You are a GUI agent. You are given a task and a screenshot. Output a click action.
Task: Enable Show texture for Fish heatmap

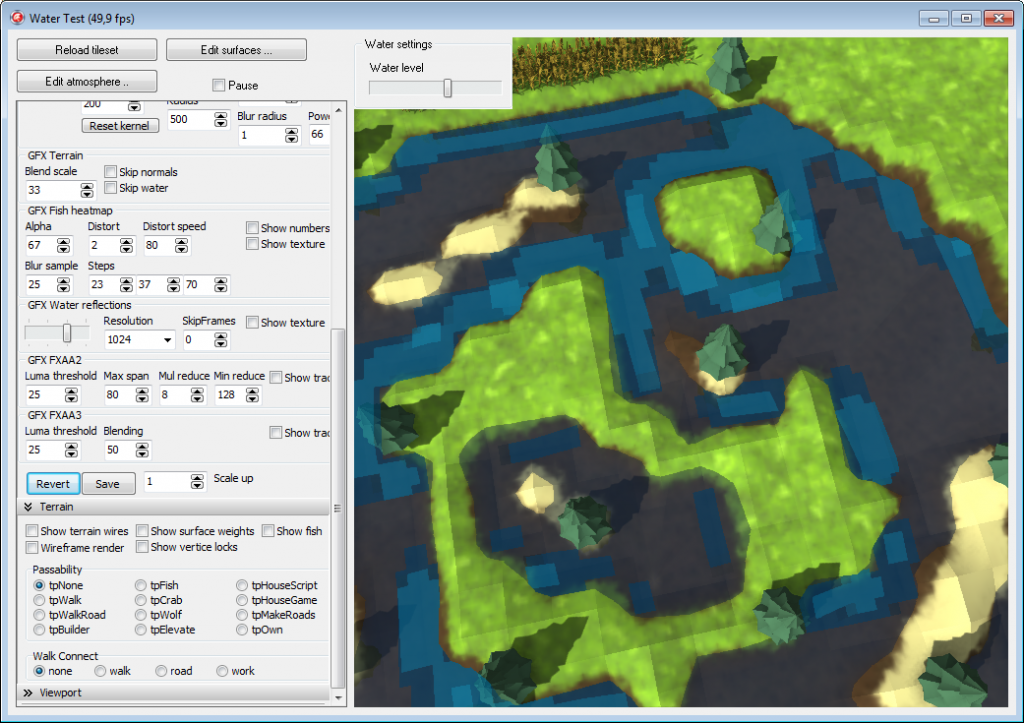click(x=252, y=244)
